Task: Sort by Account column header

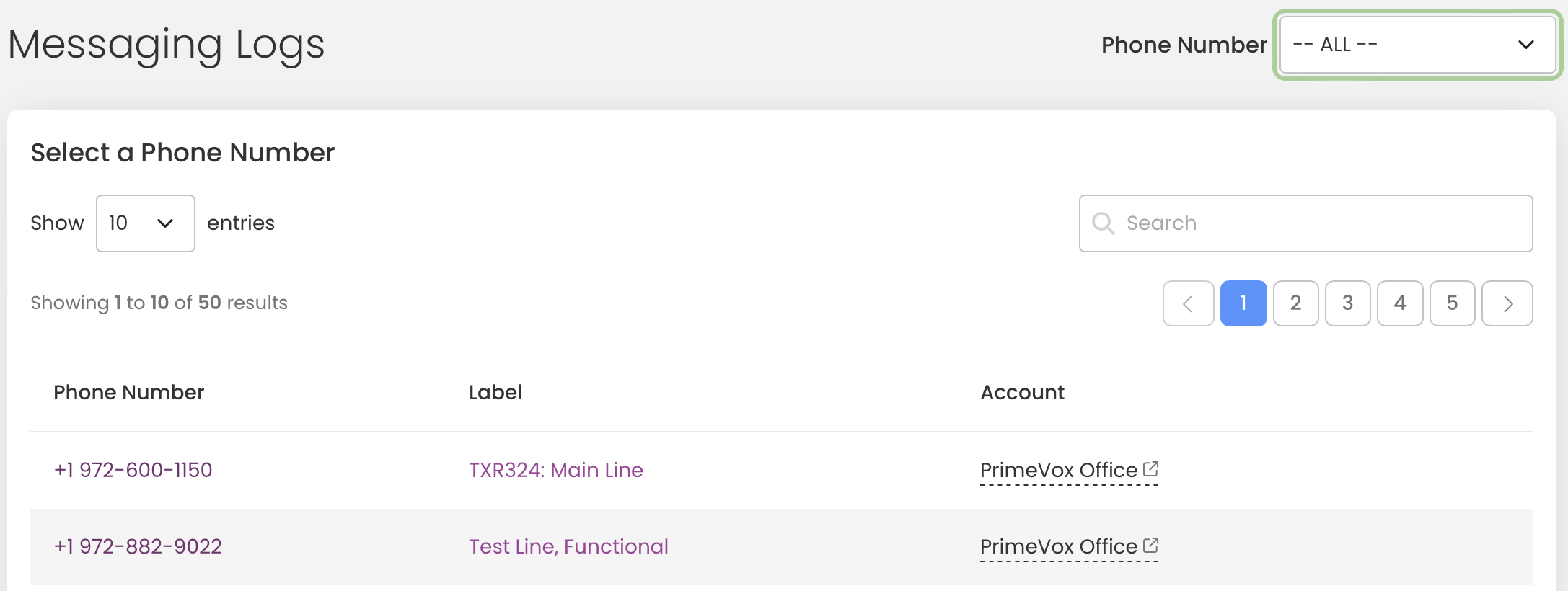Action: pos(1022,392)
